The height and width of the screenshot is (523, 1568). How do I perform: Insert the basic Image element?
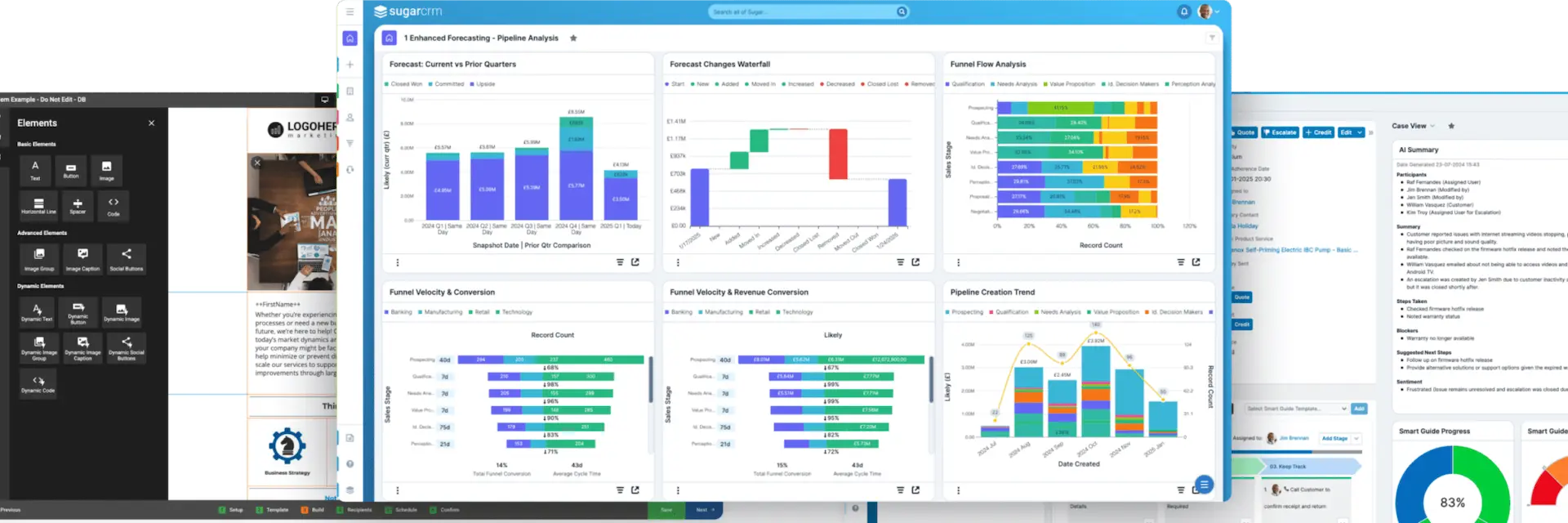point(107,170)
